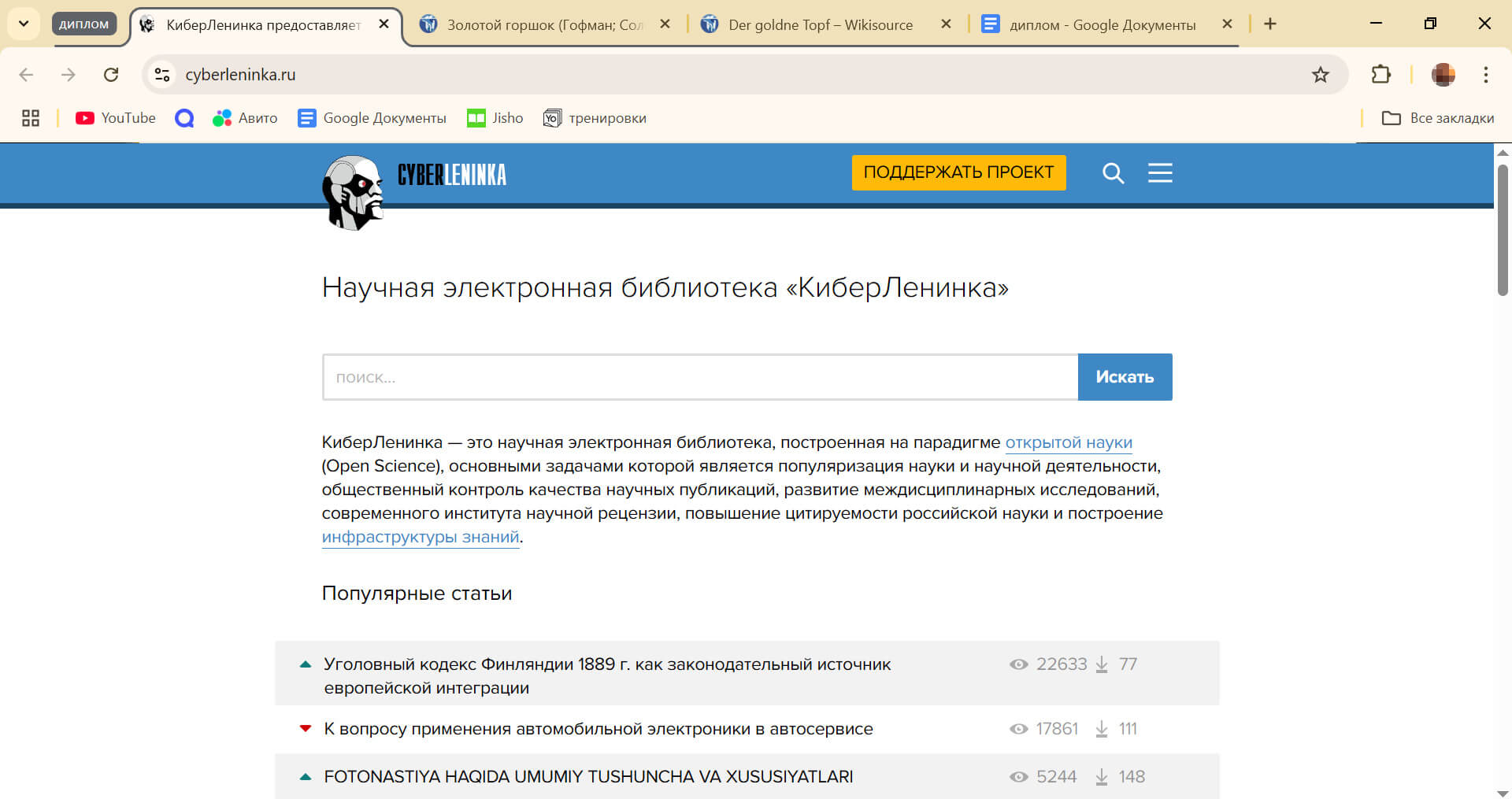Viewport: 1512px width, 799px height.
Task: Click ПОДДЕРЖАТЬ ПРОЕКТ button
Action: [958, 172]
